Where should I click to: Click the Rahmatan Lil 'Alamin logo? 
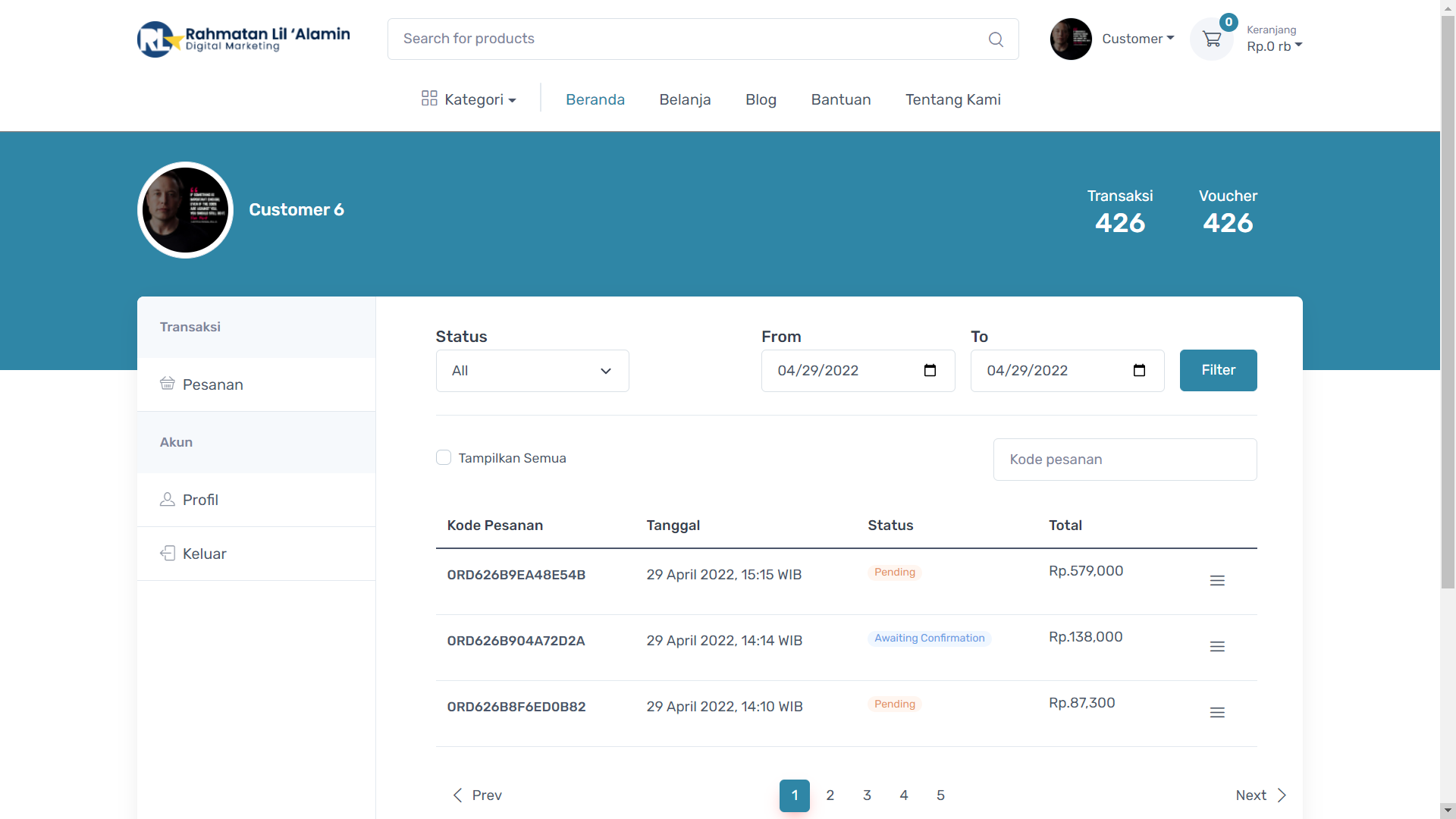click(x=243, y=39)
